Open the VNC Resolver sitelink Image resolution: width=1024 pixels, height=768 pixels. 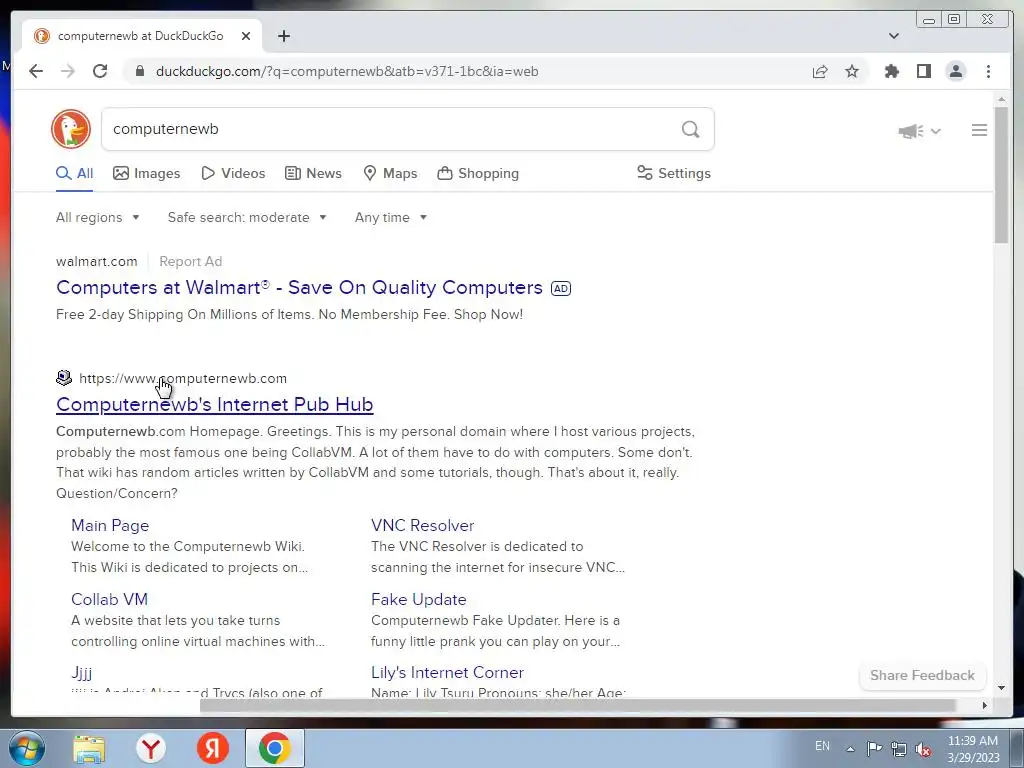423,525
